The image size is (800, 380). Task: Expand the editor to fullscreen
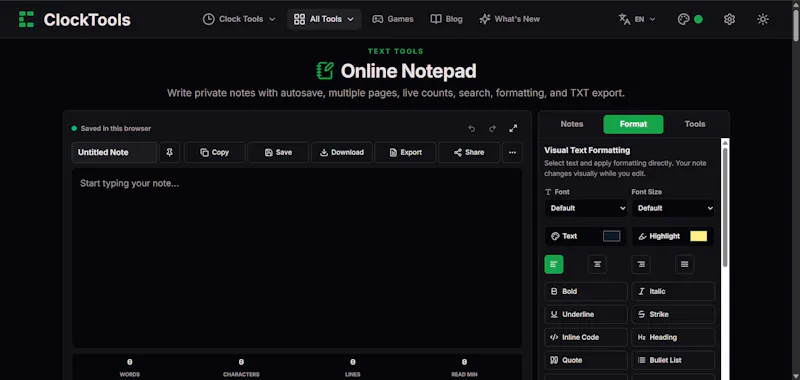[x=513, y=129]
